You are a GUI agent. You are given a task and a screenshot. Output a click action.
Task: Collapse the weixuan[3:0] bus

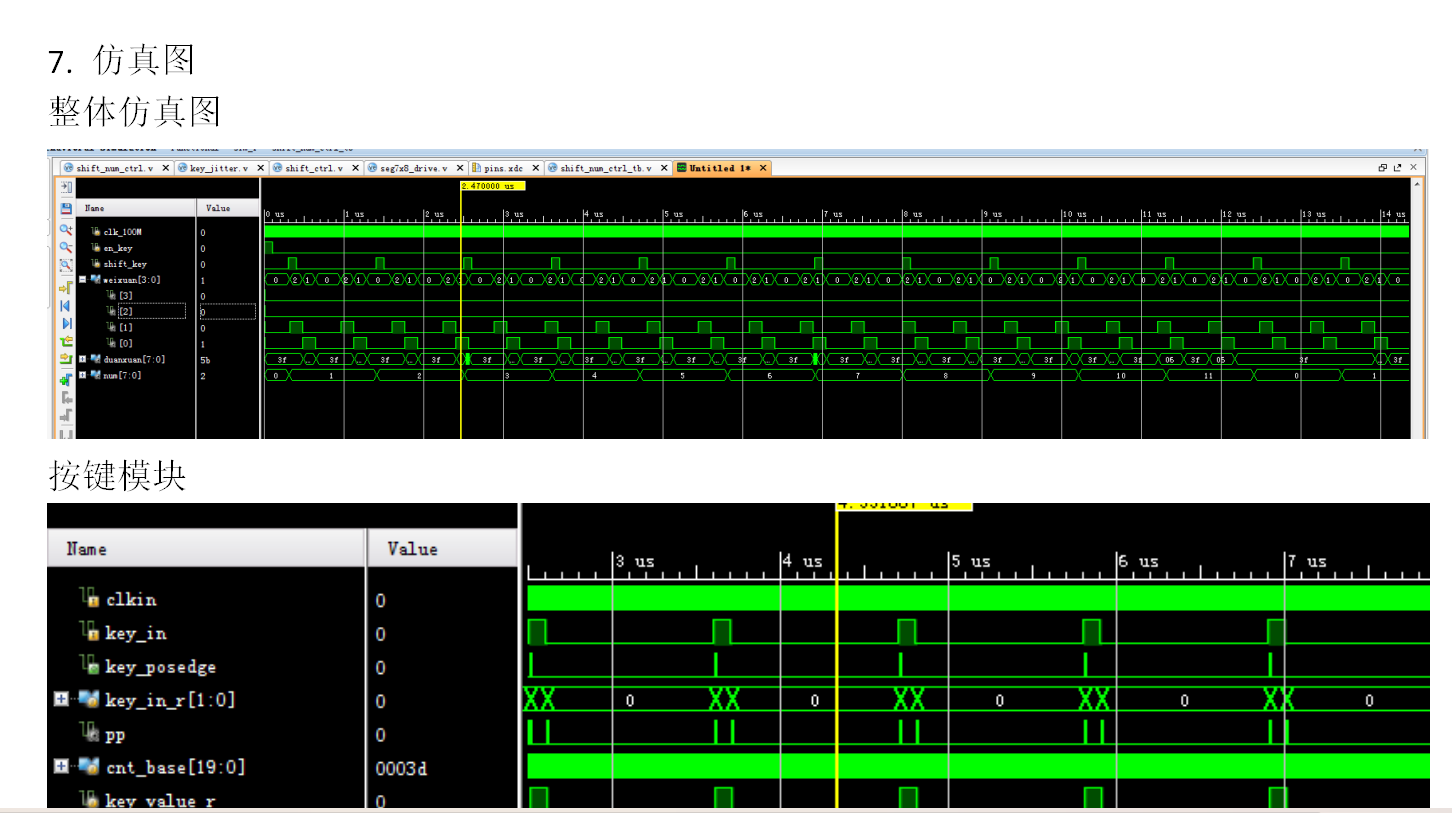[83, 280]
